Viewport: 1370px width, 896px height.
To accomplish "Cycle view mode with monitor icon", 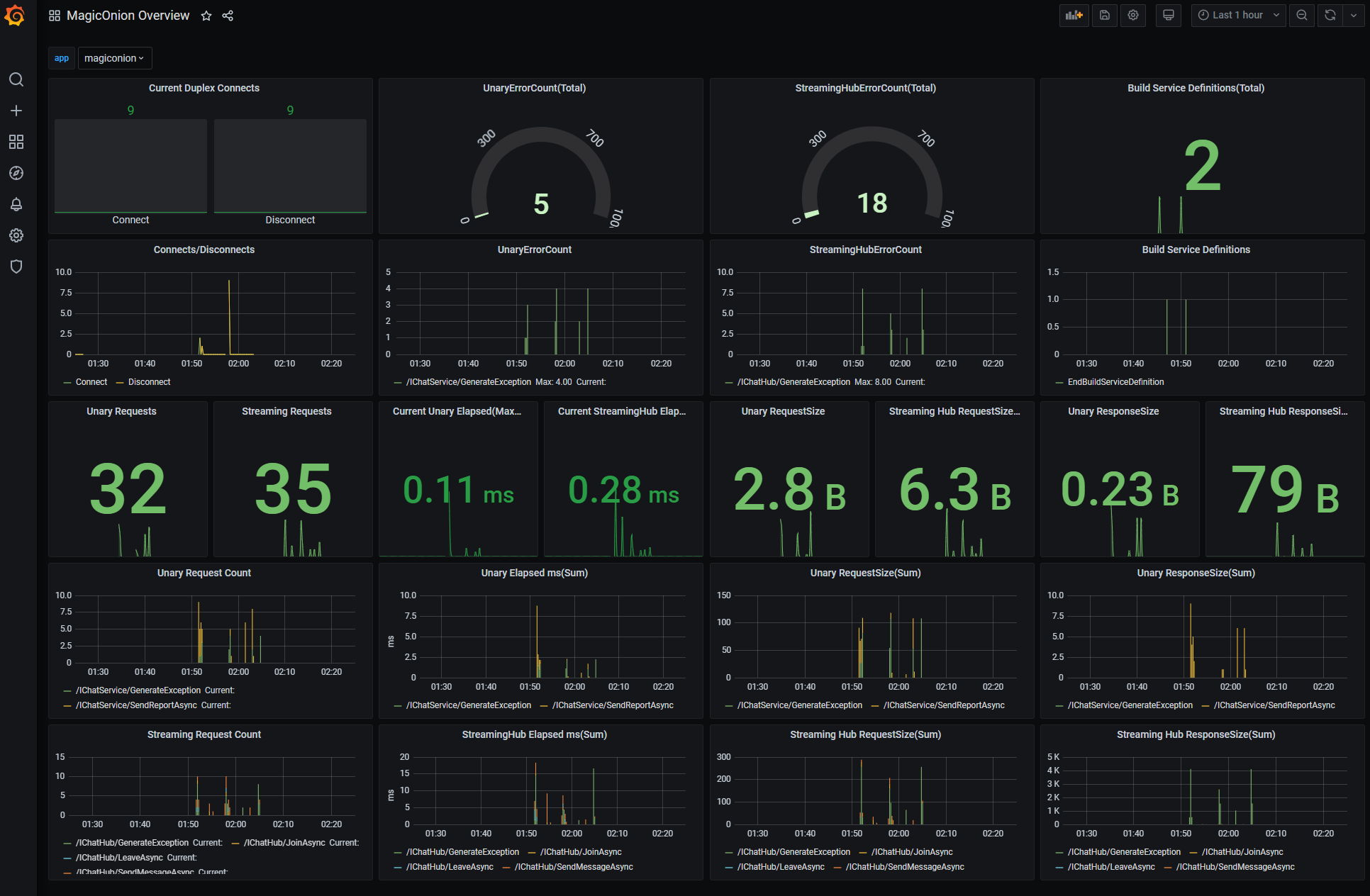I will point(1169,15).
